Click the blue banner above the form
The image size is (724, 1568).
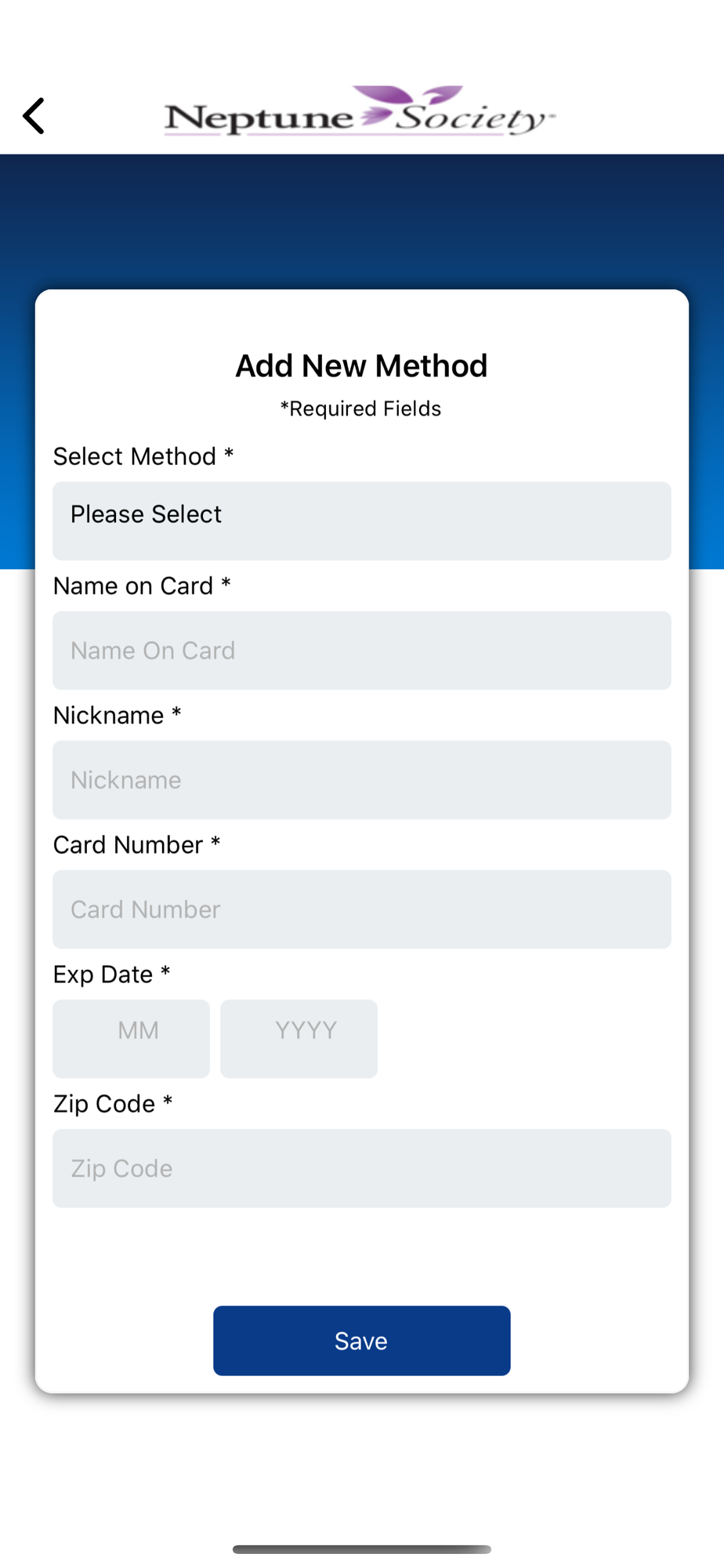pyautogui.click(x=362, y=221)
